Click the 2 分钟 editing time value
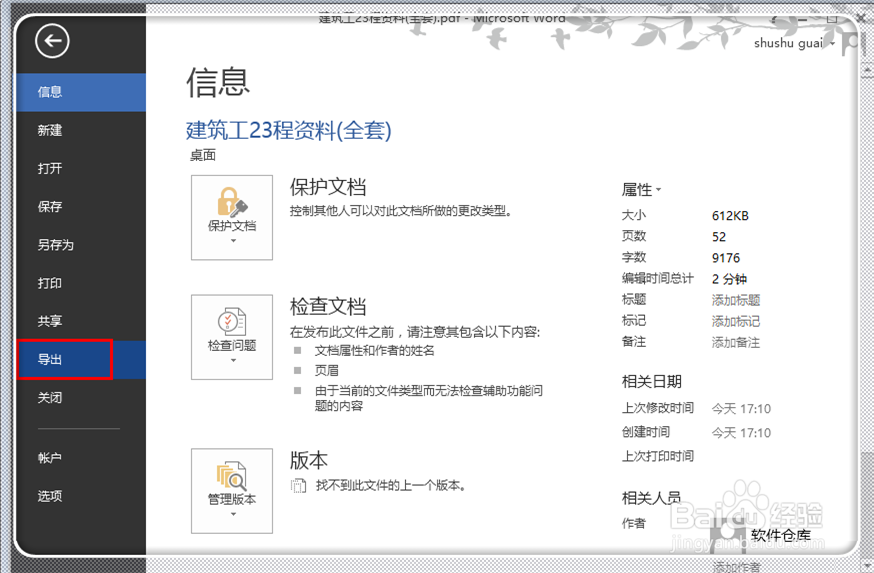Viewport: 874px width, 573px height. click(x=729, y=279)
